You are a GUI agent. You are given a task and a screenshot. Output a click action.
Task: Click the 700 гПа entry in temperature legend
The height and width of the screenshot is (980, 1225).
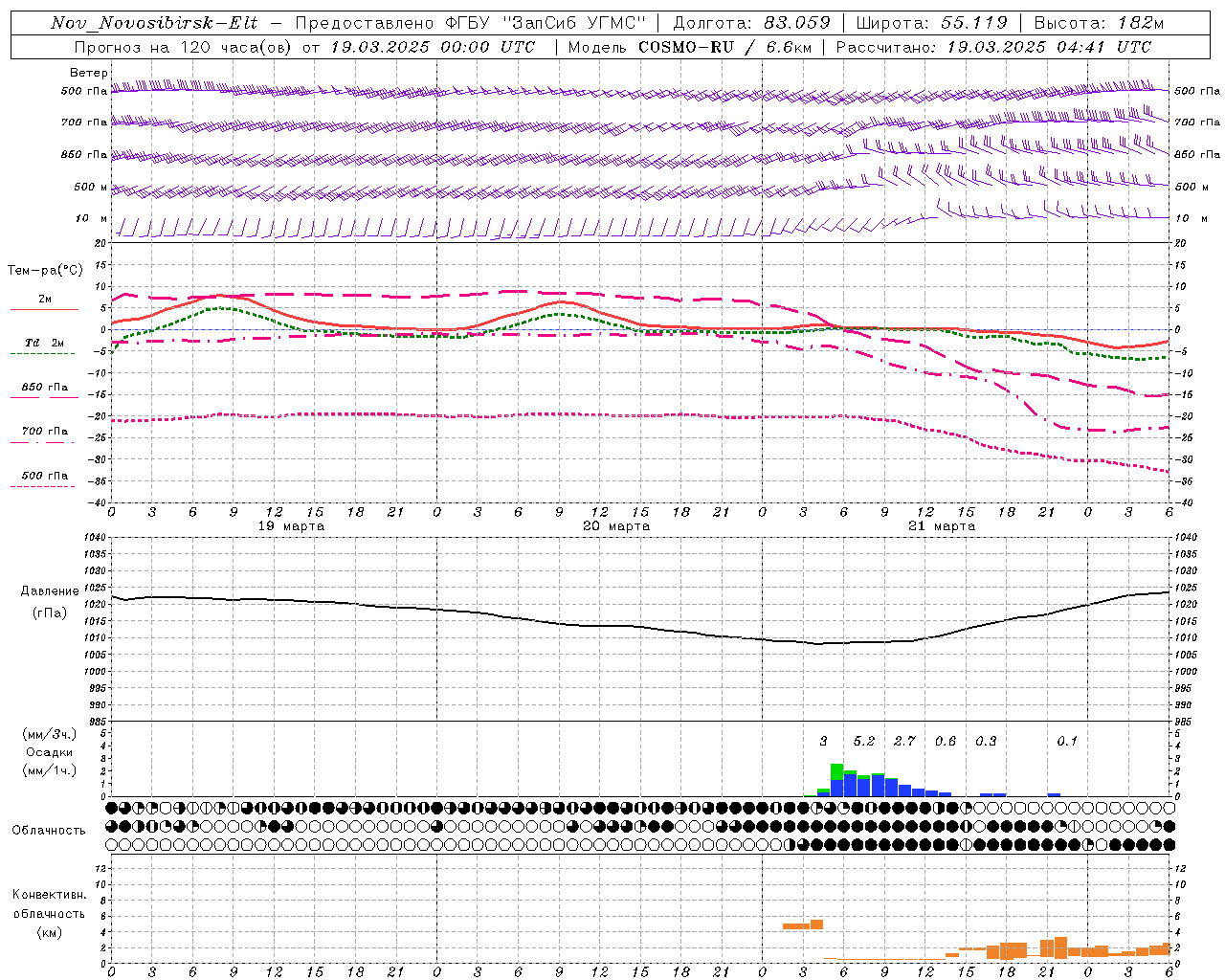pyautogui.click(x=45, y=432)
